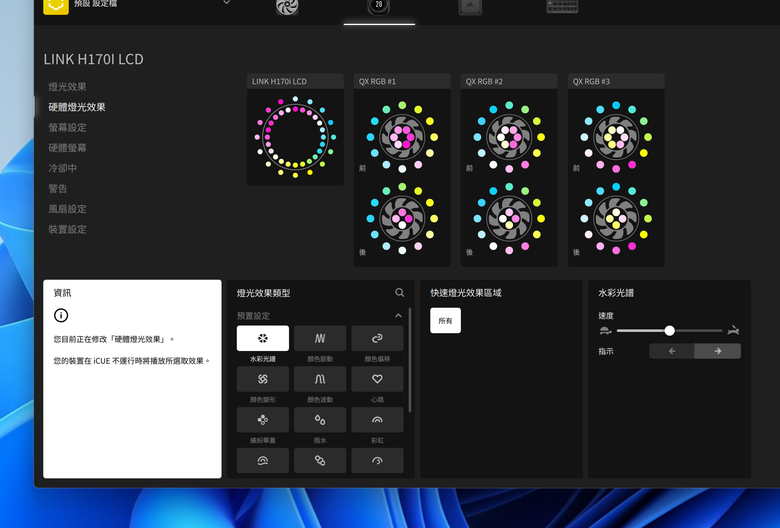This screenshot has height=528, width=780.
Task: Select the 水彩光譜 lighting effect tile
Action: pyautogui.click(x=263, y=338)
